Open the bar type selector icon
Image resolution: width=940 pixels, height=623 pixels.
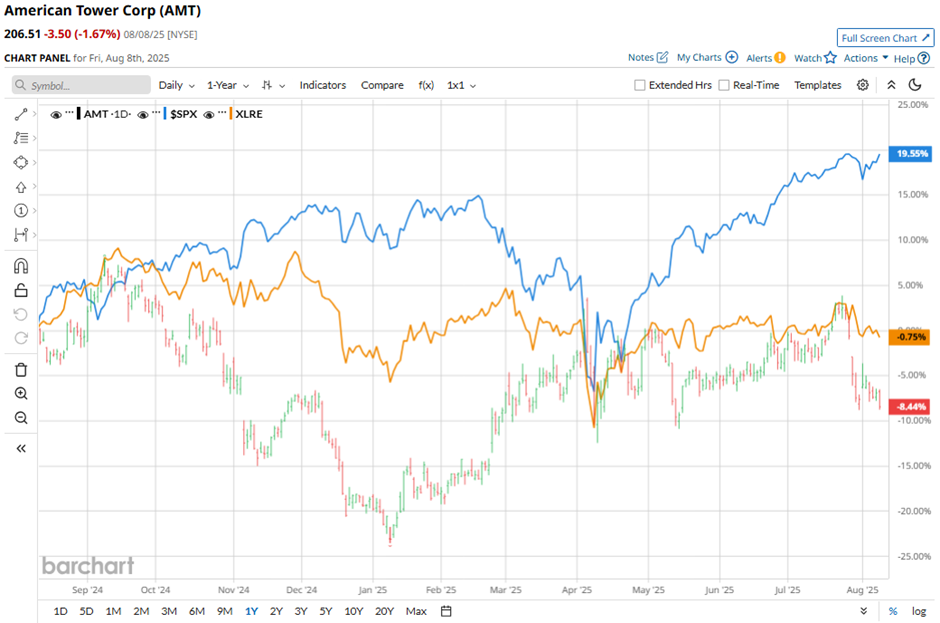coord(267,85)
